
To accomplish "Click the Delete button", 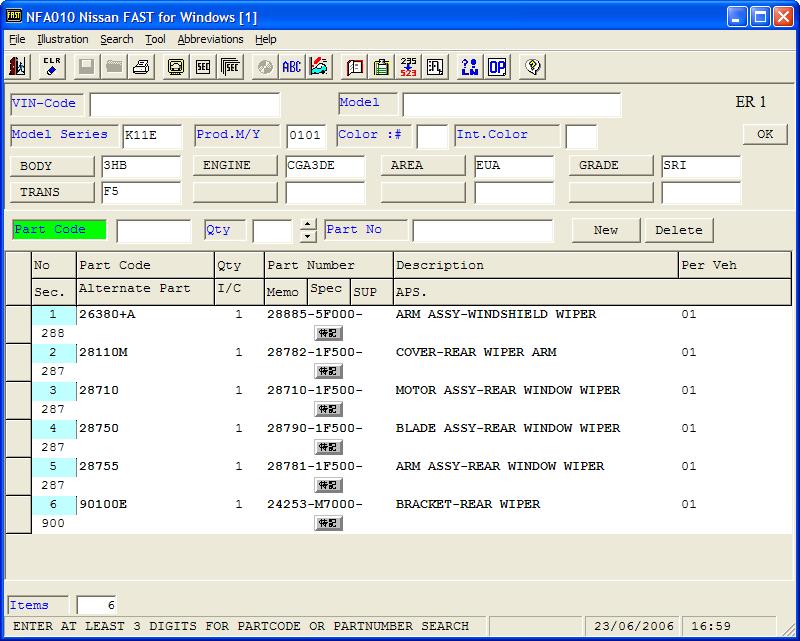I will point(679,230).
